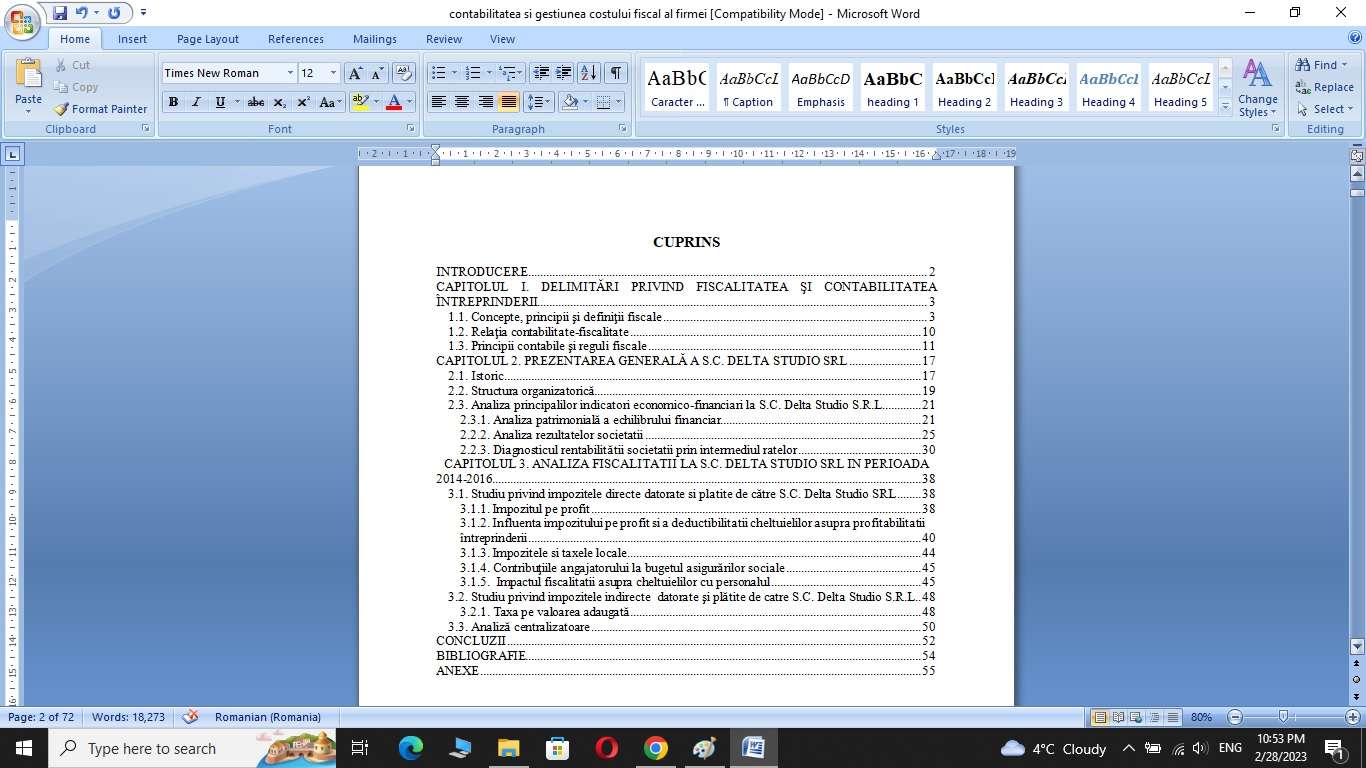Open the font name dropdown

coord(290,73)
